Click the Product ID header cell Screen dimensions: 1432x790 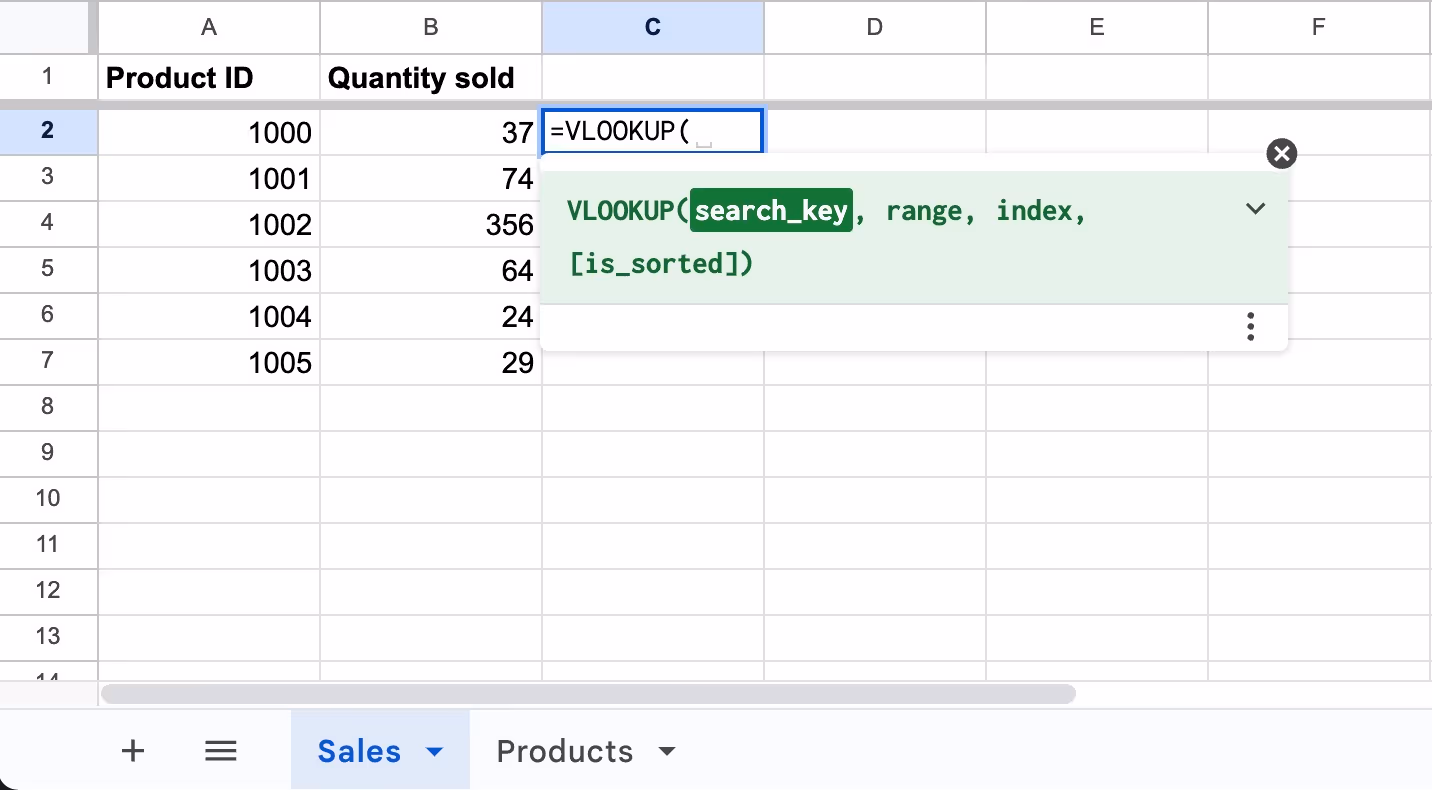pyautogui.click(x=209, y=78)
